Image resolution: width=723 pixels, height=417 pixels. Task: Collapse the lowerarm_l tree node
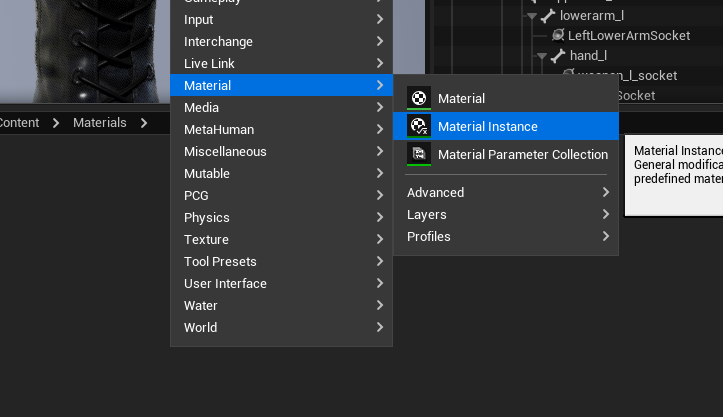(532, 16)
